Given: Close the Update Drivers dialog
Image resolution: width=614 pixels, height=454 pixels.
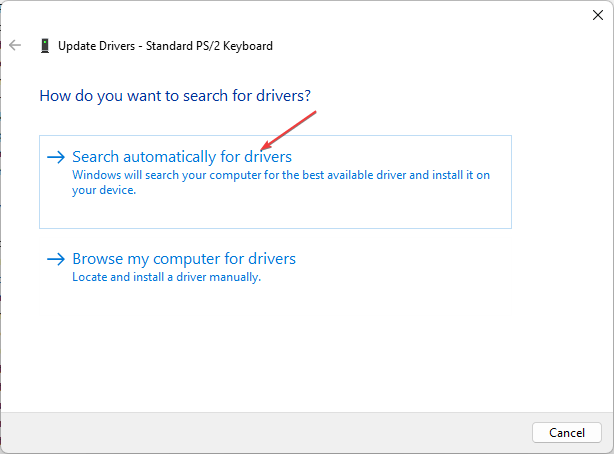Looking at the screenshot, I should point(598,15).
